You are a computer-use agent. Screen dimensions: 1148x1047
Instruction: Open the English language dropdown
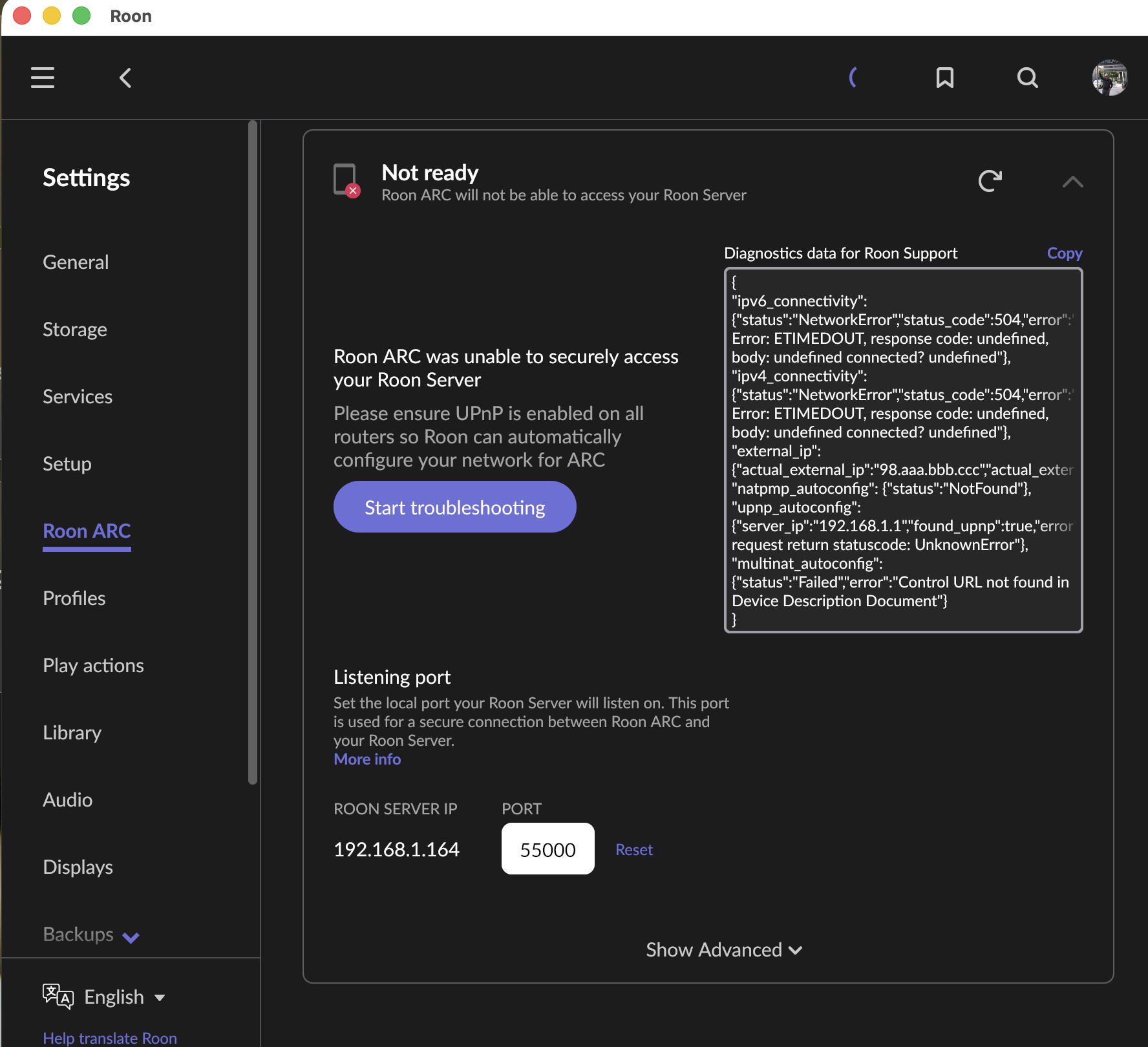coord(125,997)
